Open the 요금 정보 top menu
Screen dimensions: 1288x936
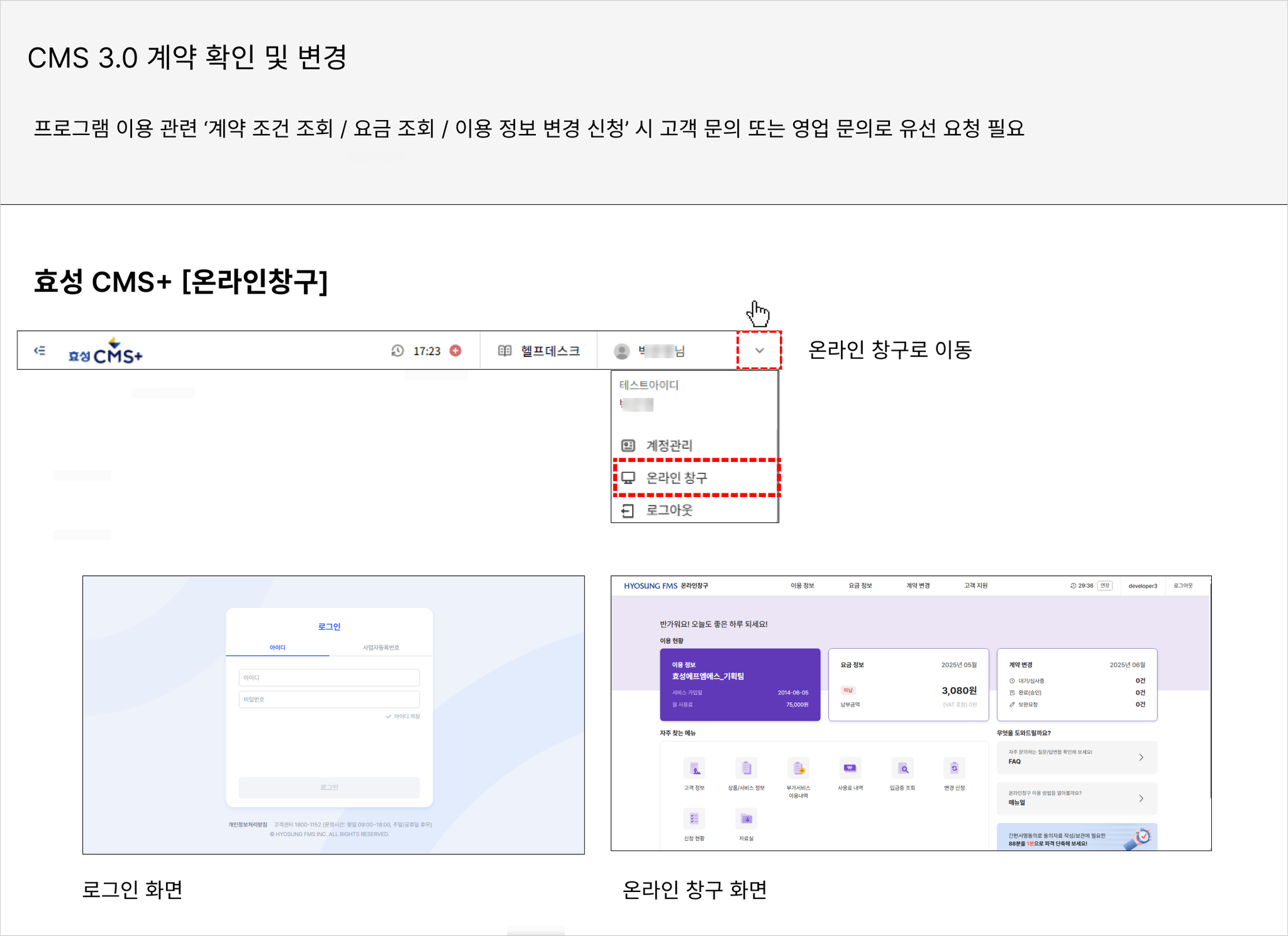[860, 586]
